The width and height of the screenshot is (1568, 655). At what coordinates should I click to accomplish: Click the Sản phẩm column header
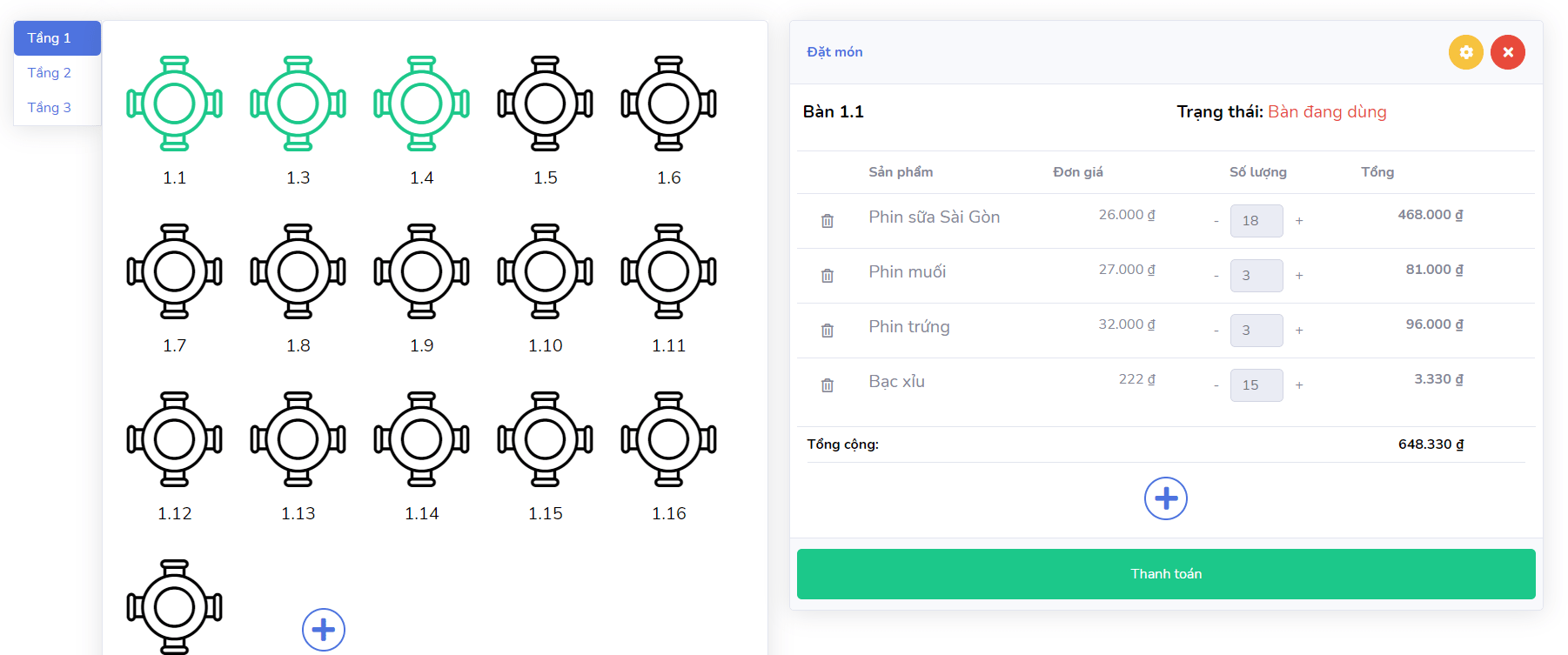click(x=901, y=172)
